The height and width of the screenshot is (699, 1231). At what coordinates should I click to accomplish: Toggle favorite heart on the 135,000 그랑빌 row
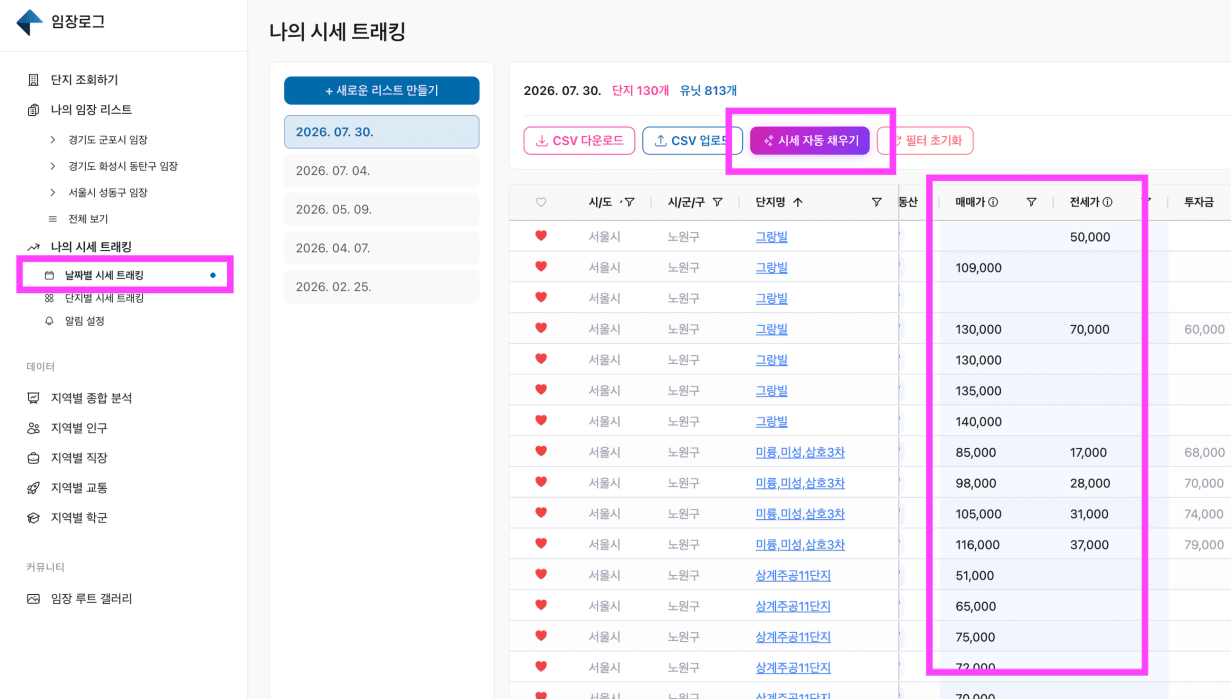tap(541, 390)
